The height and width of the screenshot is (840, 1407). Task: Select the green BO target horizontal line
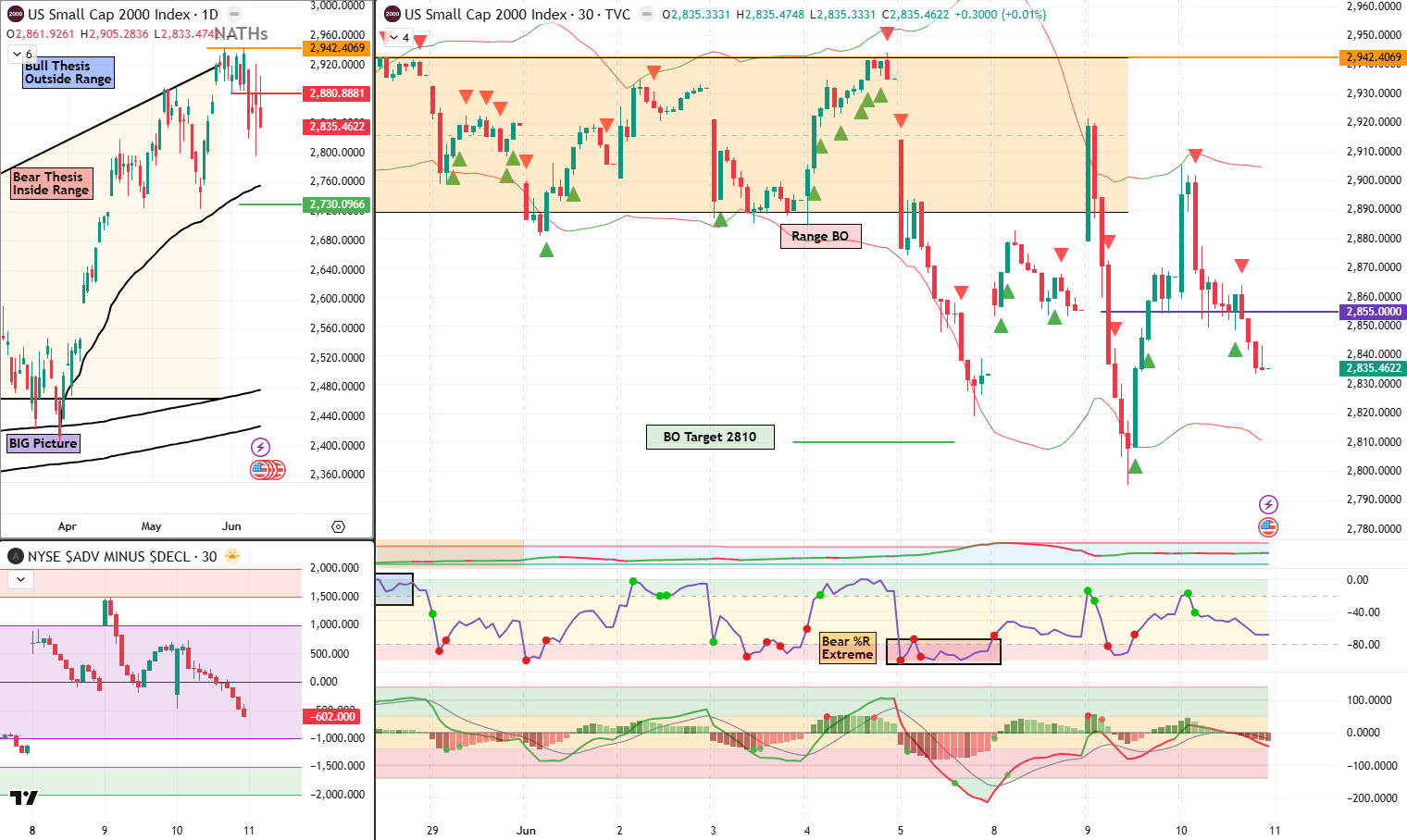[x=873, y=442]
